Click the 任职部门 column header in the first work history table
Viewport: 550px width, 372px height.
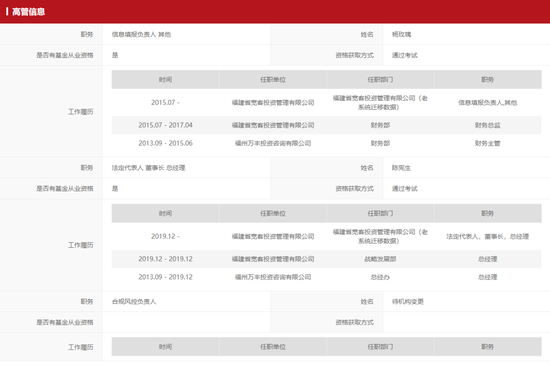[380, 80]
